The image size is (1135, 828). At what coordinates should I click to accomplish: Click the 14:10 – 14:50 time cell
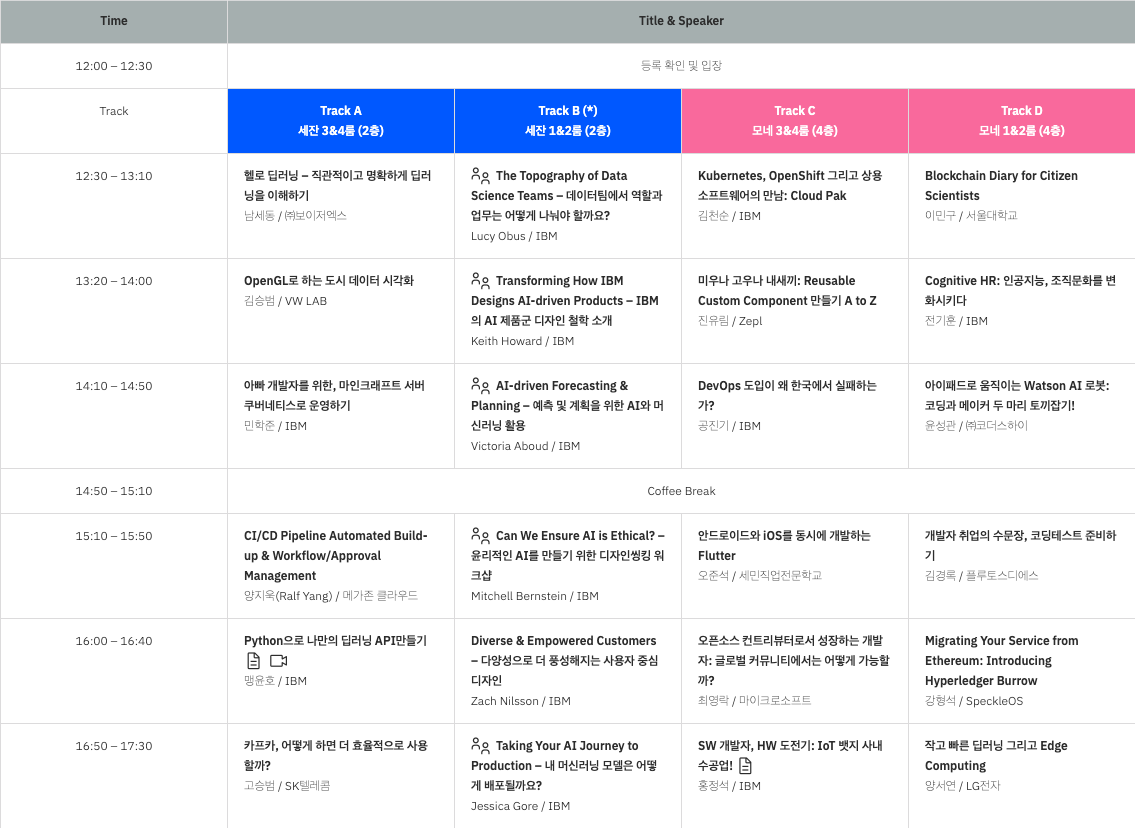click(x=114, y=415)
